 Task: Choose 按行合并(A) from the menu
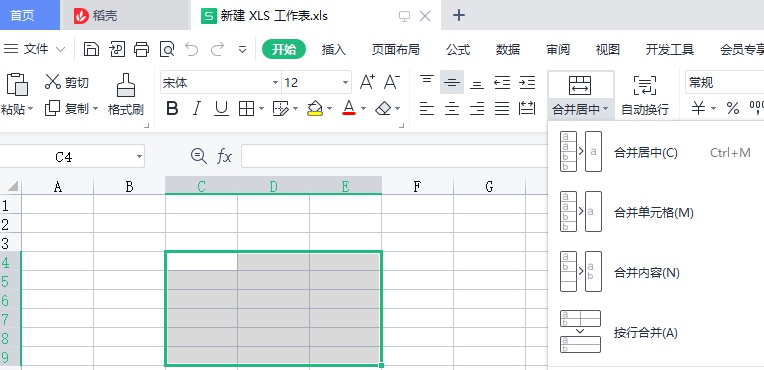click(656, 332)
